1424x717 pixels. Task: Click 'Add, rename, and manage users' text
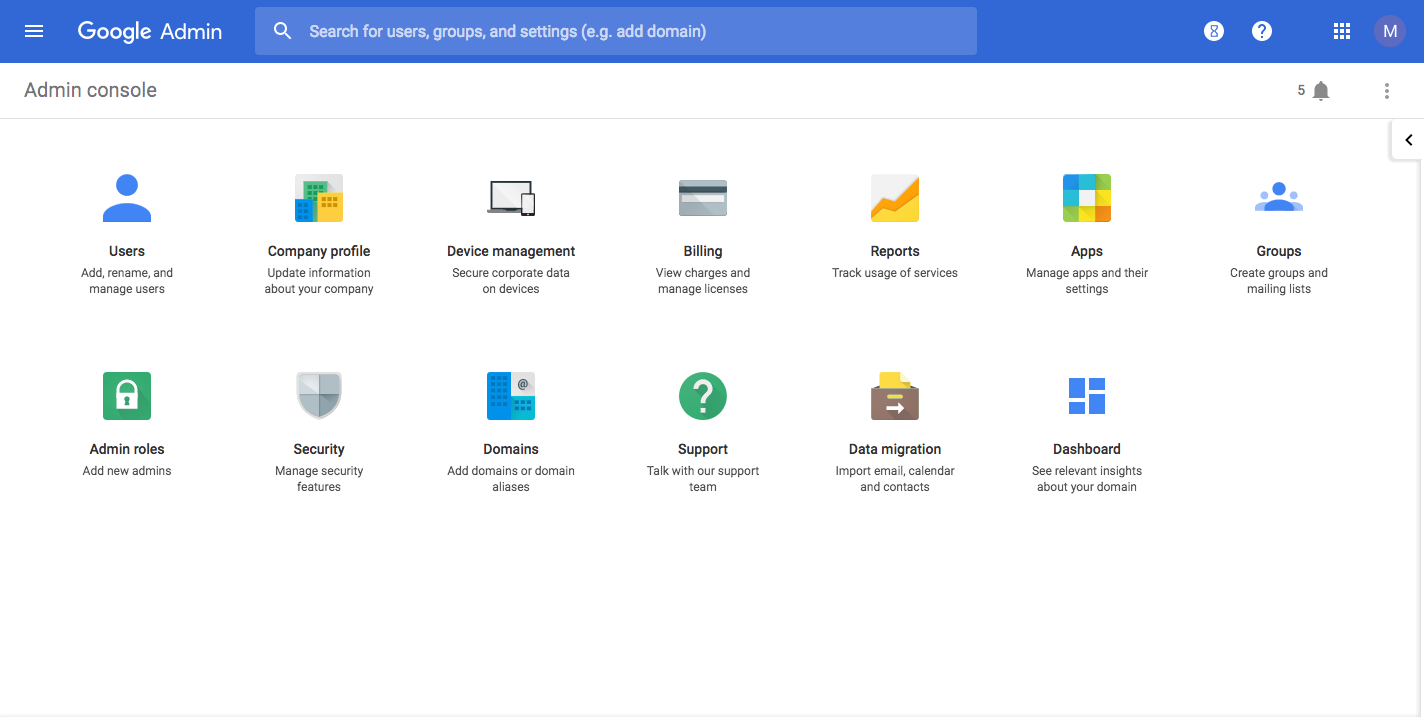click(x=127, y=281)
